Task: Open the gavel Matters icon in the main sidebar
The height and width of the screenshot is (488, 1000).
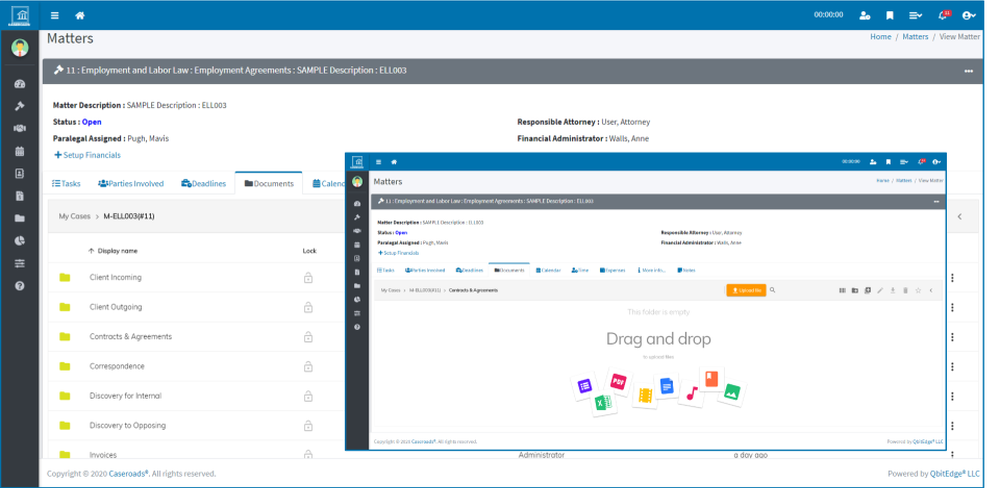Action: [20, 106]
